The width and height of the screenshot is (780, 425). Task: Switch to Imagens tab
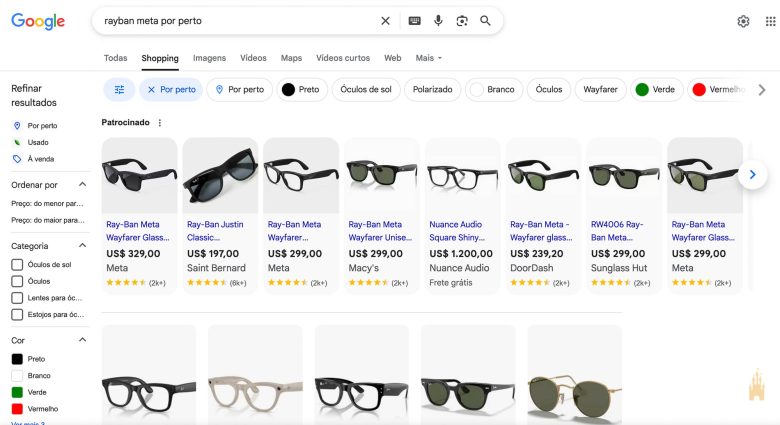pyautogui.click(x=209, y=58)
